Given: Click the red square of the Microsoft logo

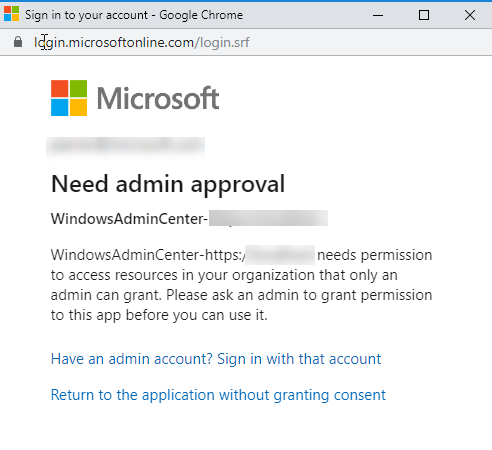Looking at the screenshot, I should [x=59, y=88].
